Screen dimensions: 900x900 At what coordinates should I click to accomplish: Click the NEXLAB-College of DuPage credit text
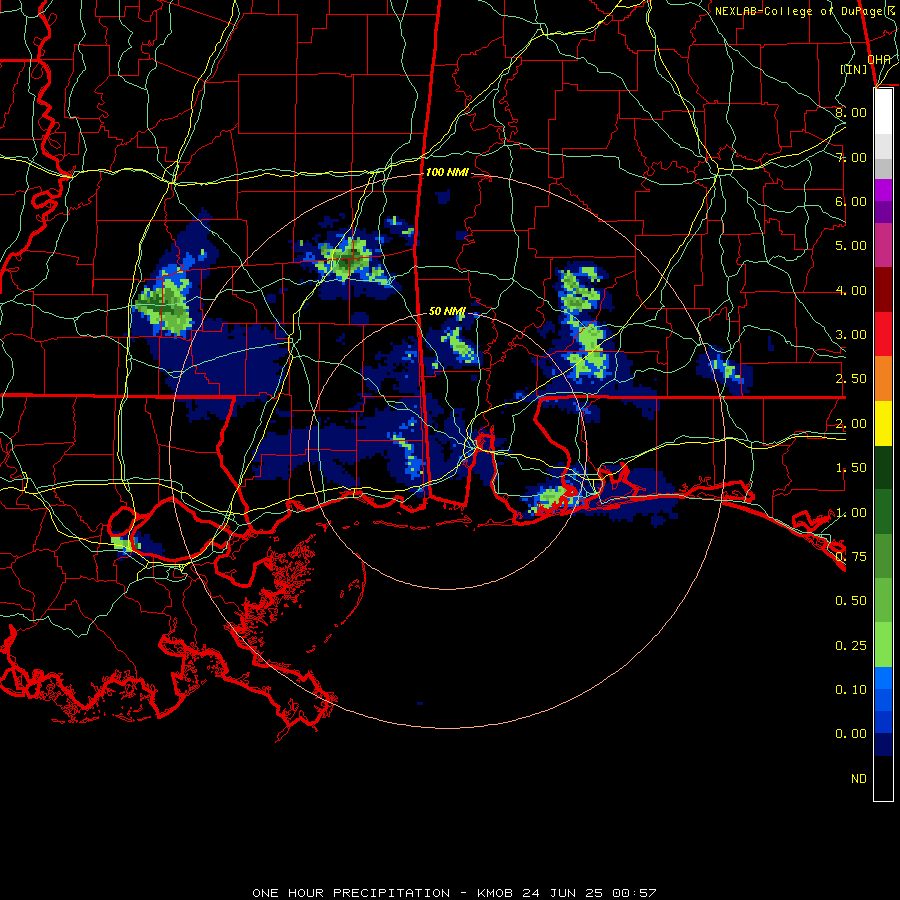click(804, 11)
